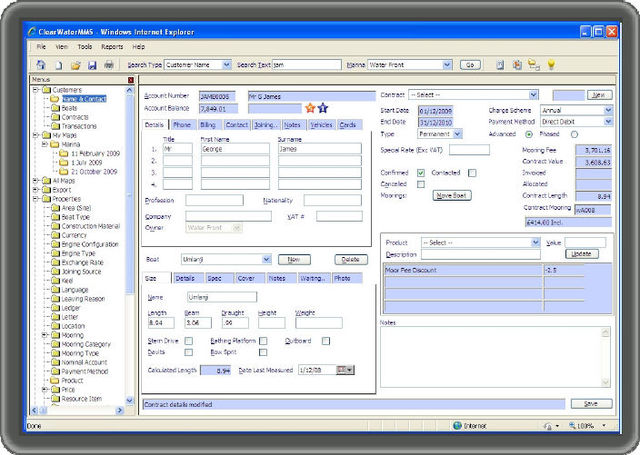Toggle the Confirmed checkbox

[421, 173]
